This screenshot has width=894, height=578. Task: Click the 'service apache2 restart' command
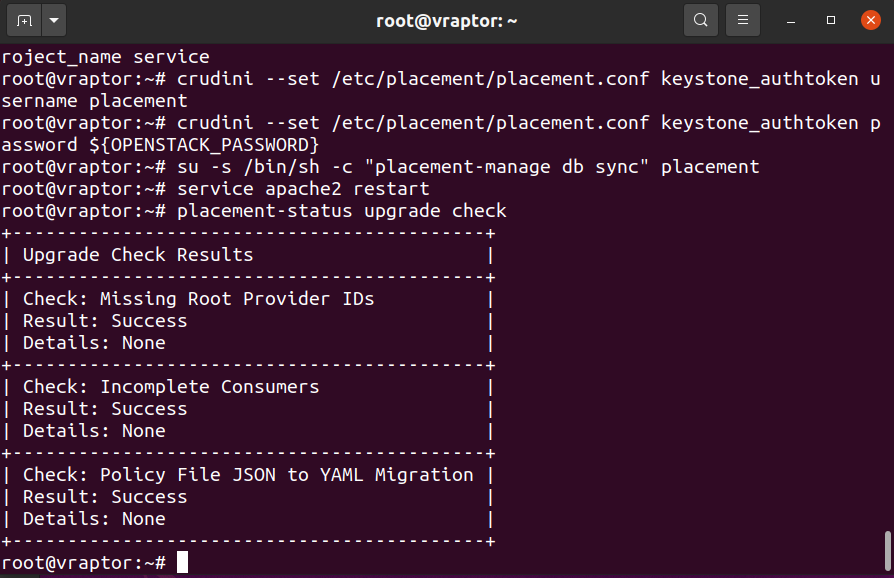(303, 189)
